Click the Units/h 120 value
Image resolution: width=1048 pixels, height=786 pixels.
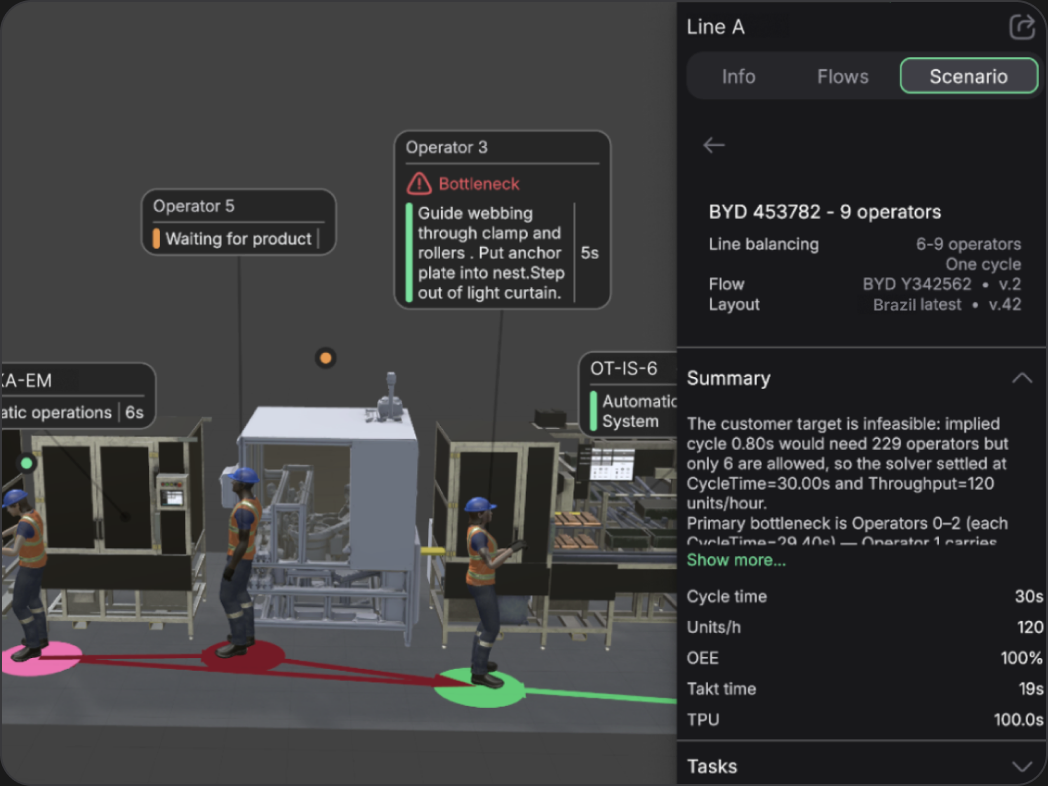coord(1030,627)
